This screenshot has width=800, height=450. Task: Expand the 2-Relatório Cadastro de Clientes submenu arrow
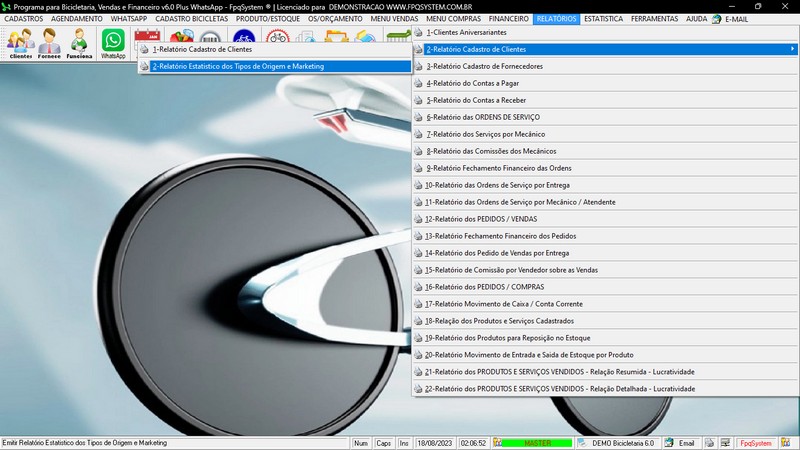(x=792, y=49)
